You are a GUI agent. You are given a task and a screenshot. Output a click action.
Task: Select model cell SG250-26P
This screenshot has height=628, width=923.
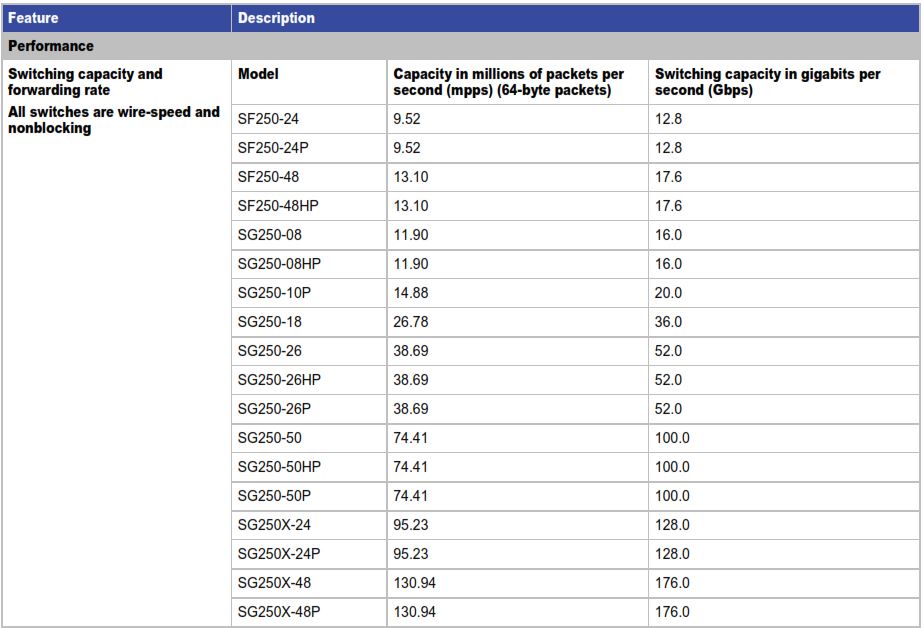click(309, 408)
